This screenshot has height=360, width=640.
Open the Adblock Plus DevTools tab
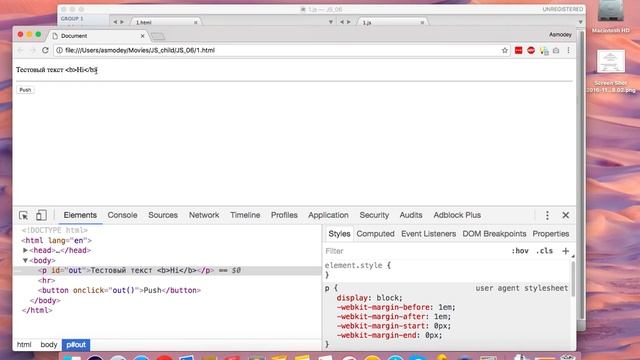coord(457,215)
